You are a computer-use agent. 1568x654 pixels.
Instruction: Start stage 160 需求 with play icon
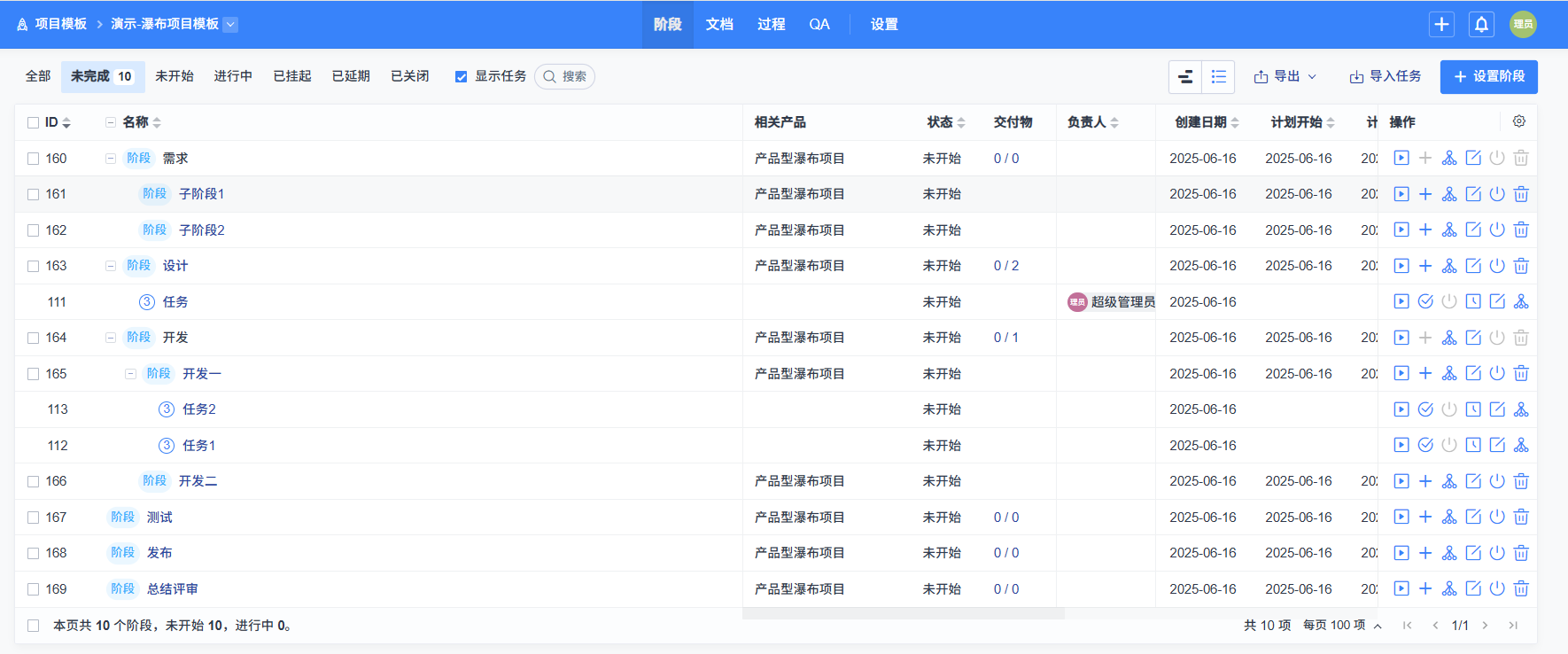(x=1401, y=159)
